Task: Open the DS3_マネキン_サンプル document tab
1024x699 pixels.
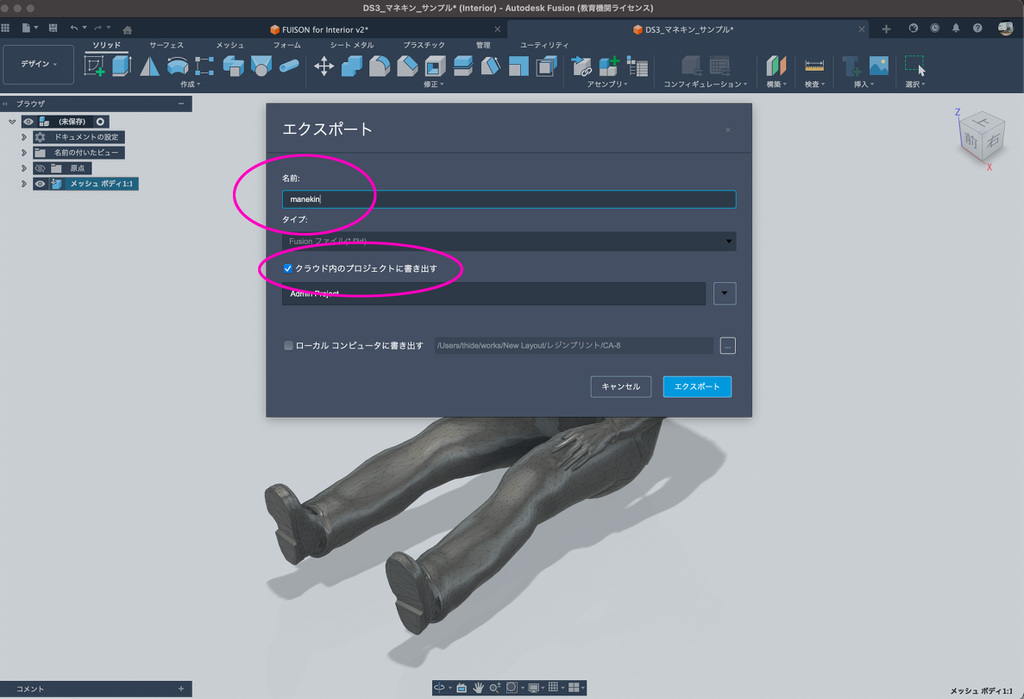Action: click(688, 29)
